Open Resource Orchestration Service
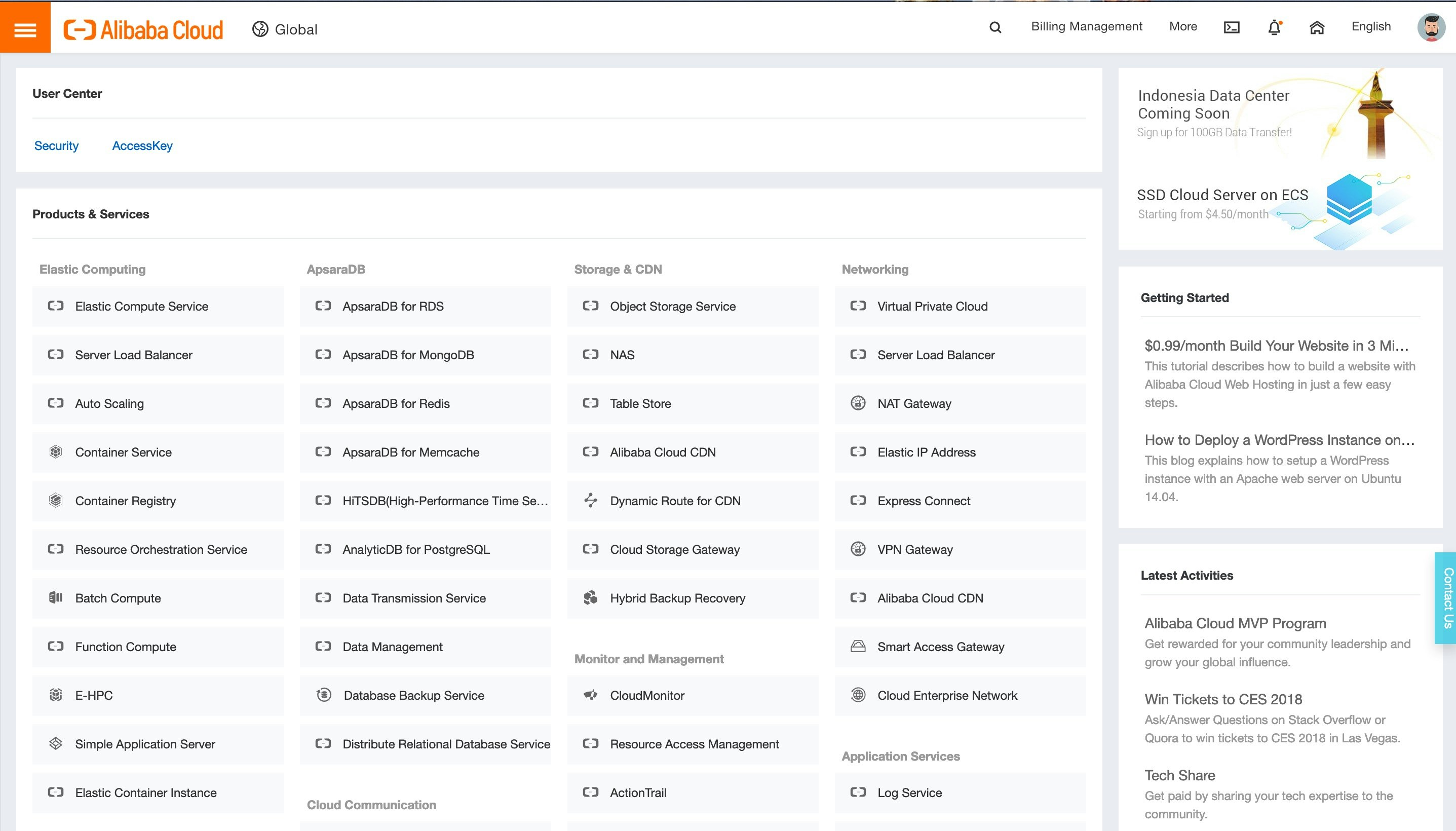1456x831 pixels. [158, 549]
